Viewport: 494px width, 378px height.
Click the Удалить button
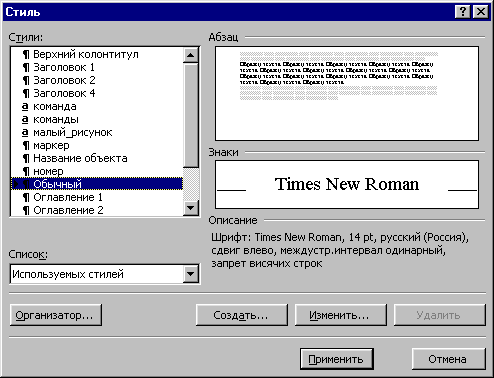click(439, 315)
